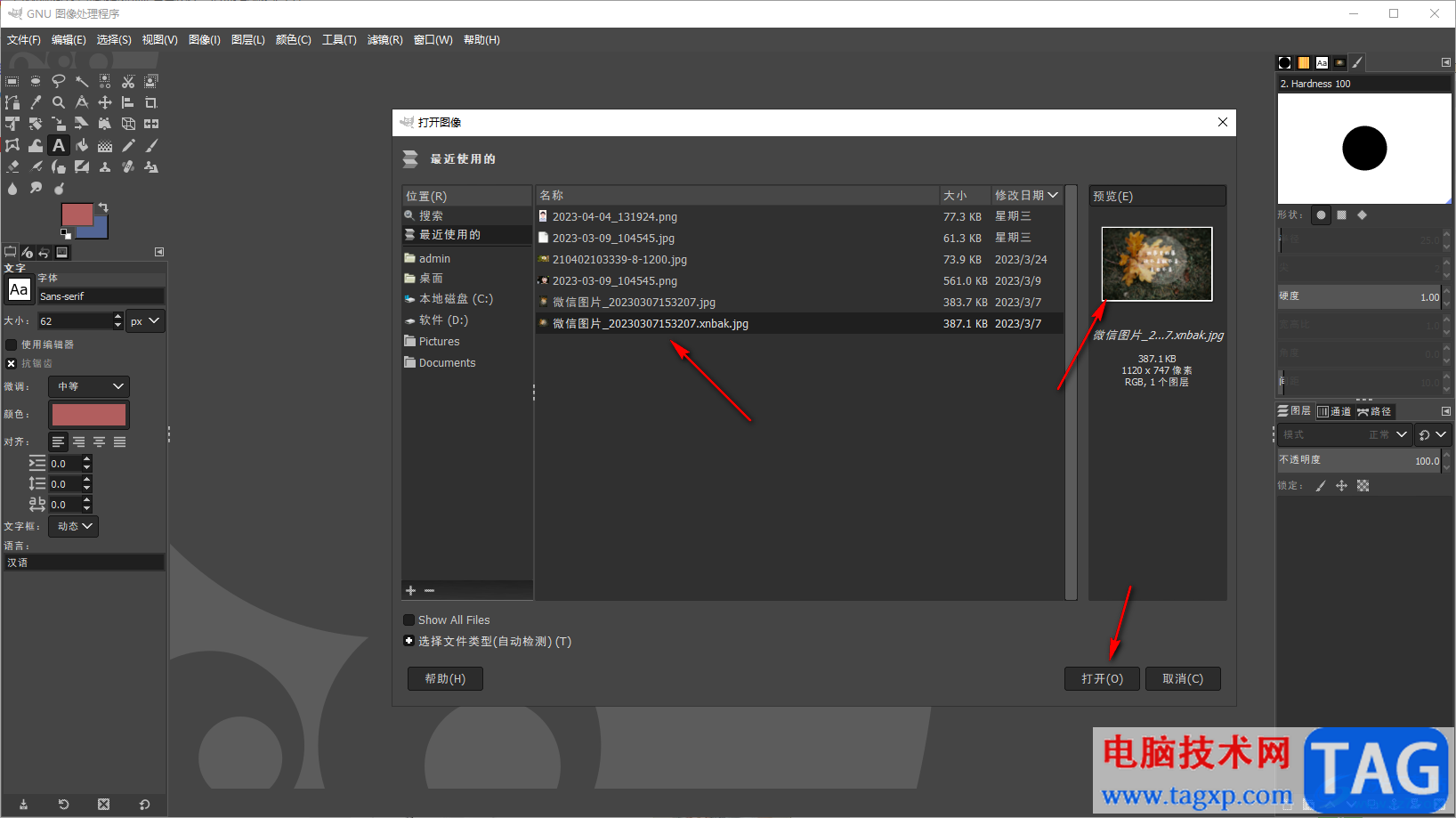Select the Color Picker eyedropper tool
Screen dimensions: 1456x818
pos(36,102)
